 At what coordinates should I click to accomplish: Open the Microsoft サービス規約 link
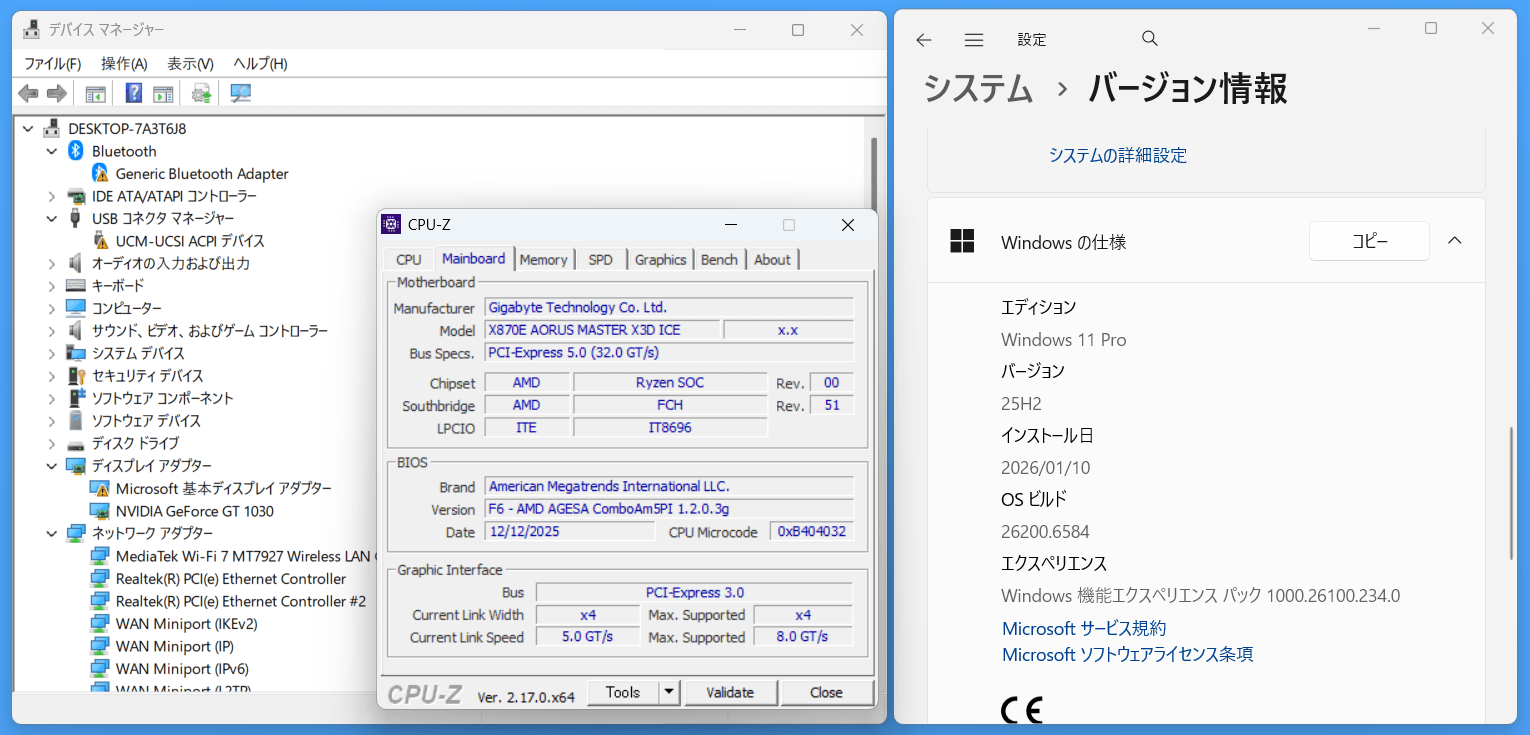point(1083,628)
